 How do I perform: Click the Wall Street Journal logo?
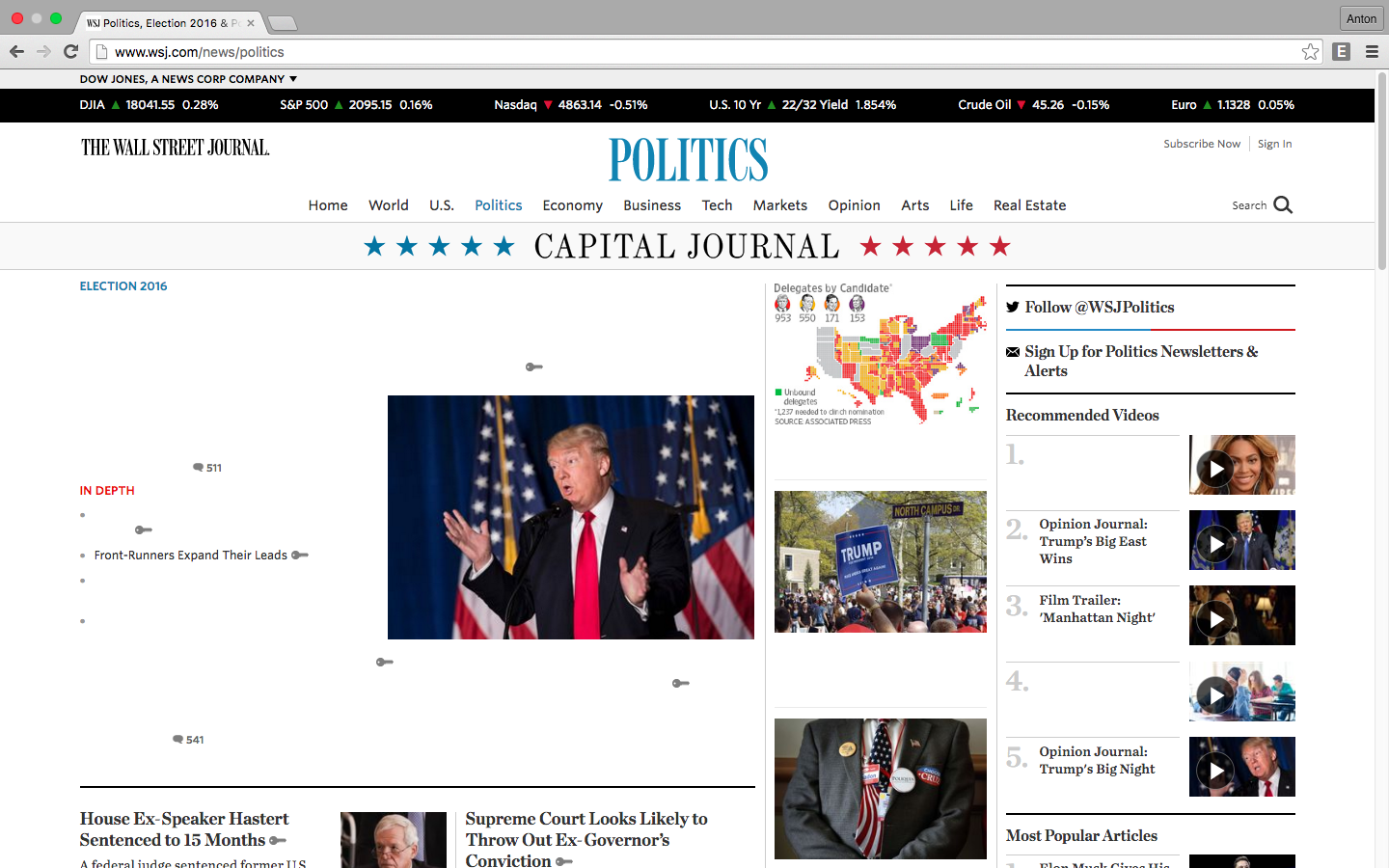pyautogui.click(x=176, y=148)
